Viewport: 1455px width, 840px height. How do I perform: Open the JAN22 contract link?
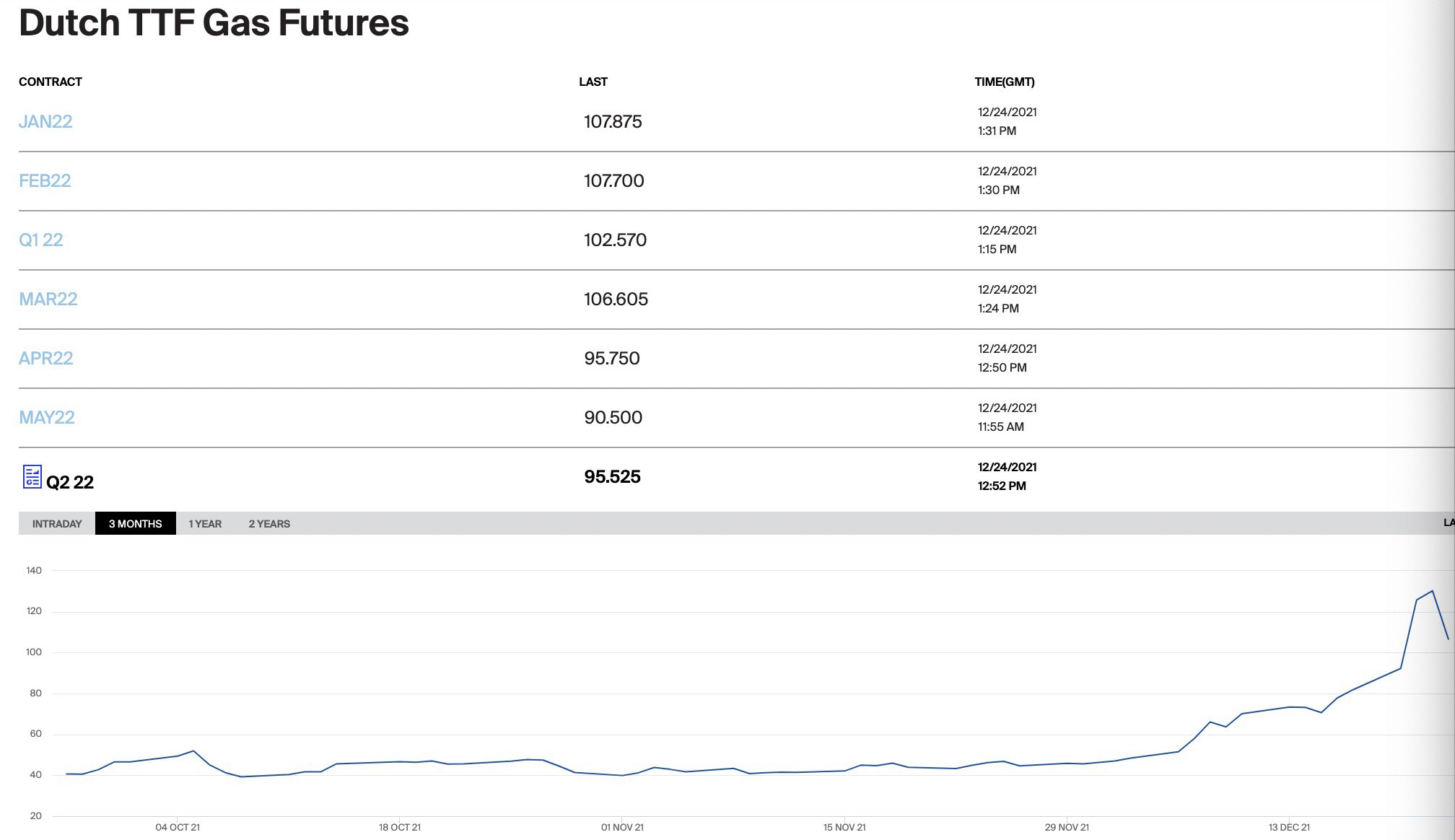(x=45, y=121)
